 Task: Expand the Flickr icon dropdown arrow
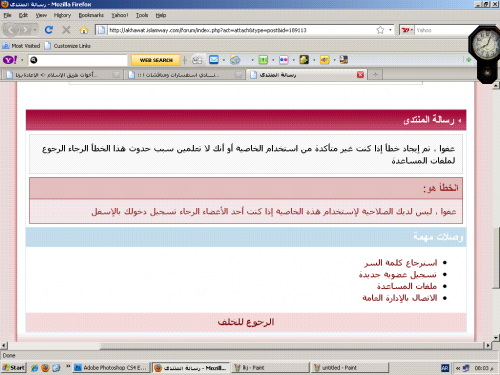293,60
